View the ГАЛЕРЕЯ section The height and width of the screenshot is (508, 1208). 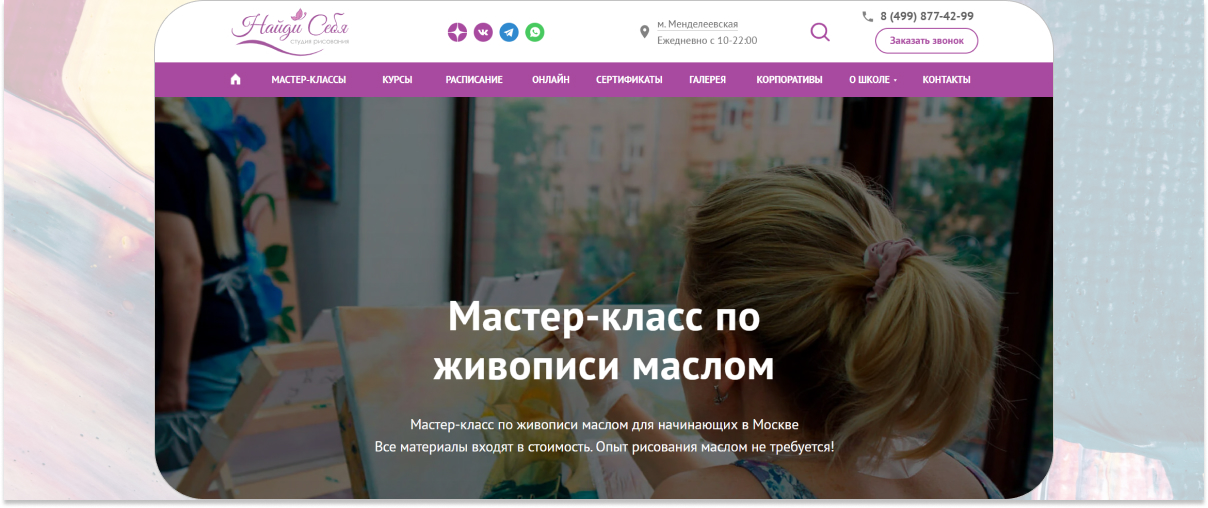coord(708,80)
